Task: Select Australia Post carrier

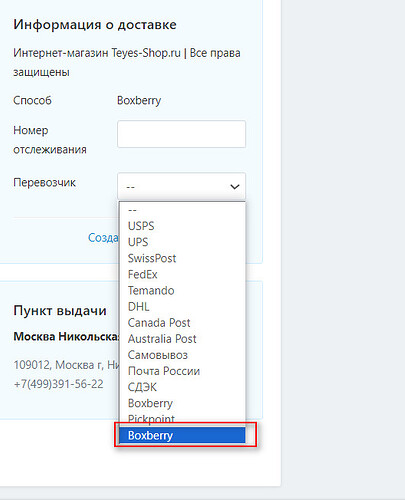Action: 182,339
